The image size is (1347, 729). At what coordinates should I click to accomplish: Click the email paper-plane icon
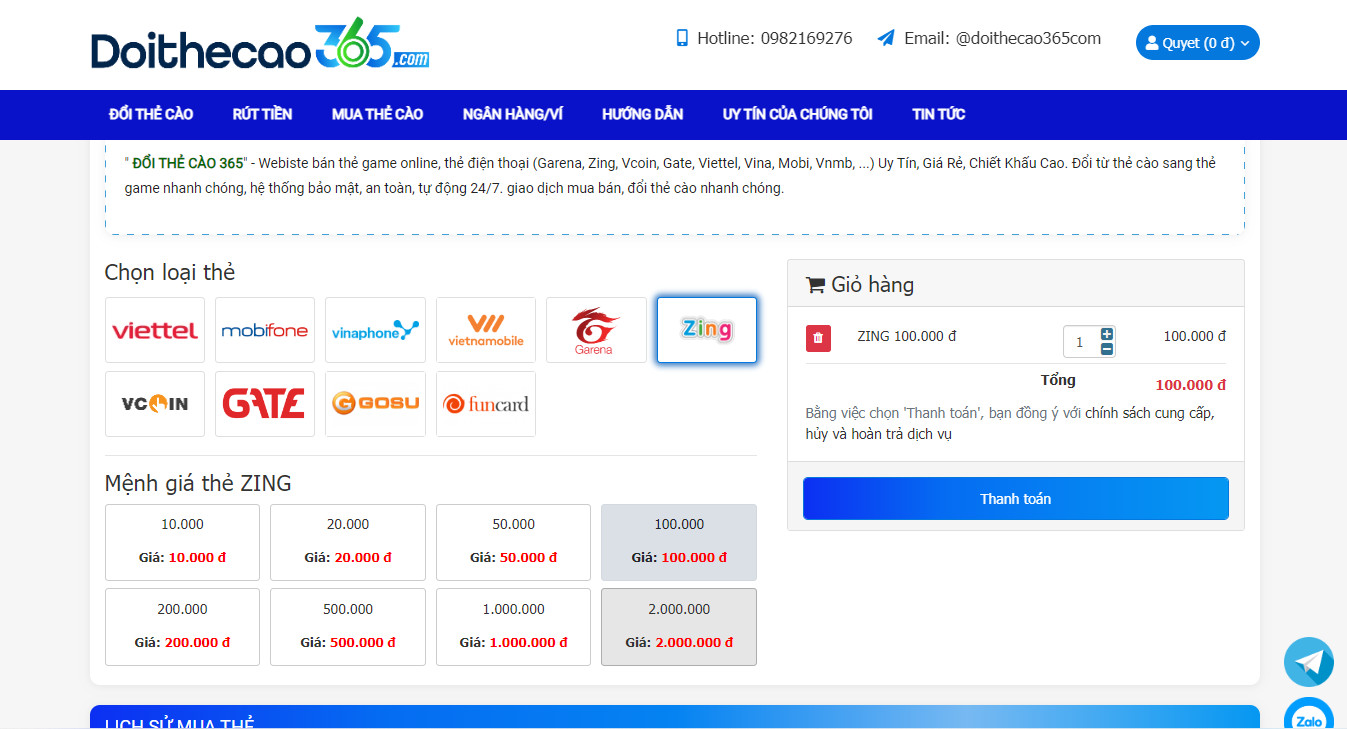886,38
